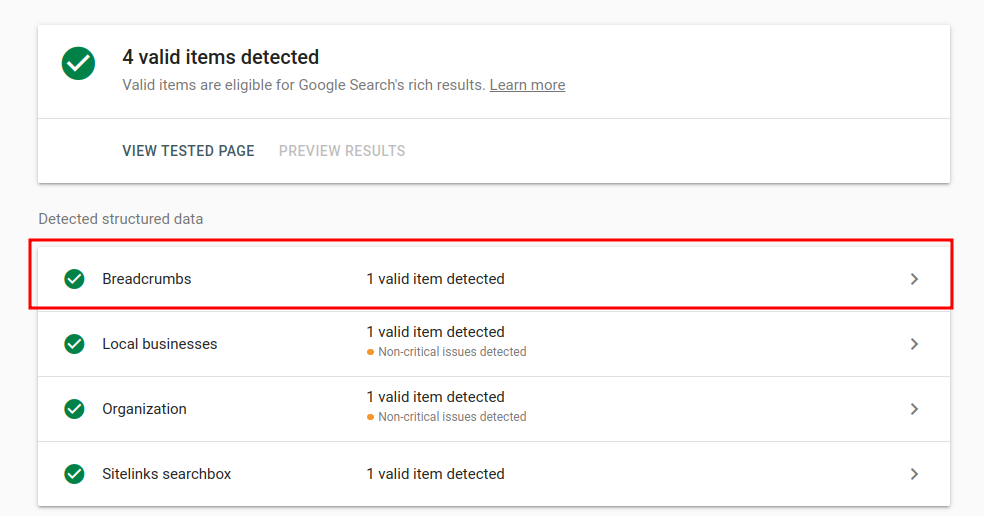The image size is (984, 516).
Task: Select the Breadcrumbs structured data label
Action: coord(146,279)
